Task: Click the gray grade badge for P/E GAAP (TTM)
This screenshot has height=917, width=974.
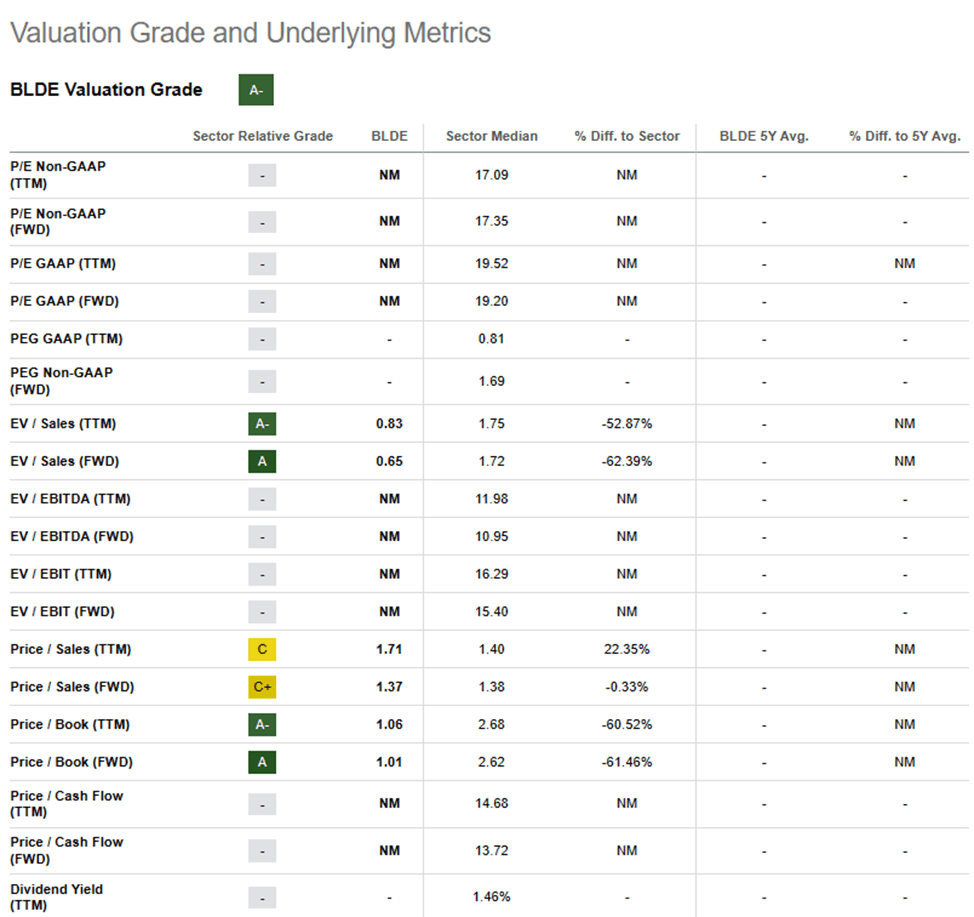Action: coord(262,264)
